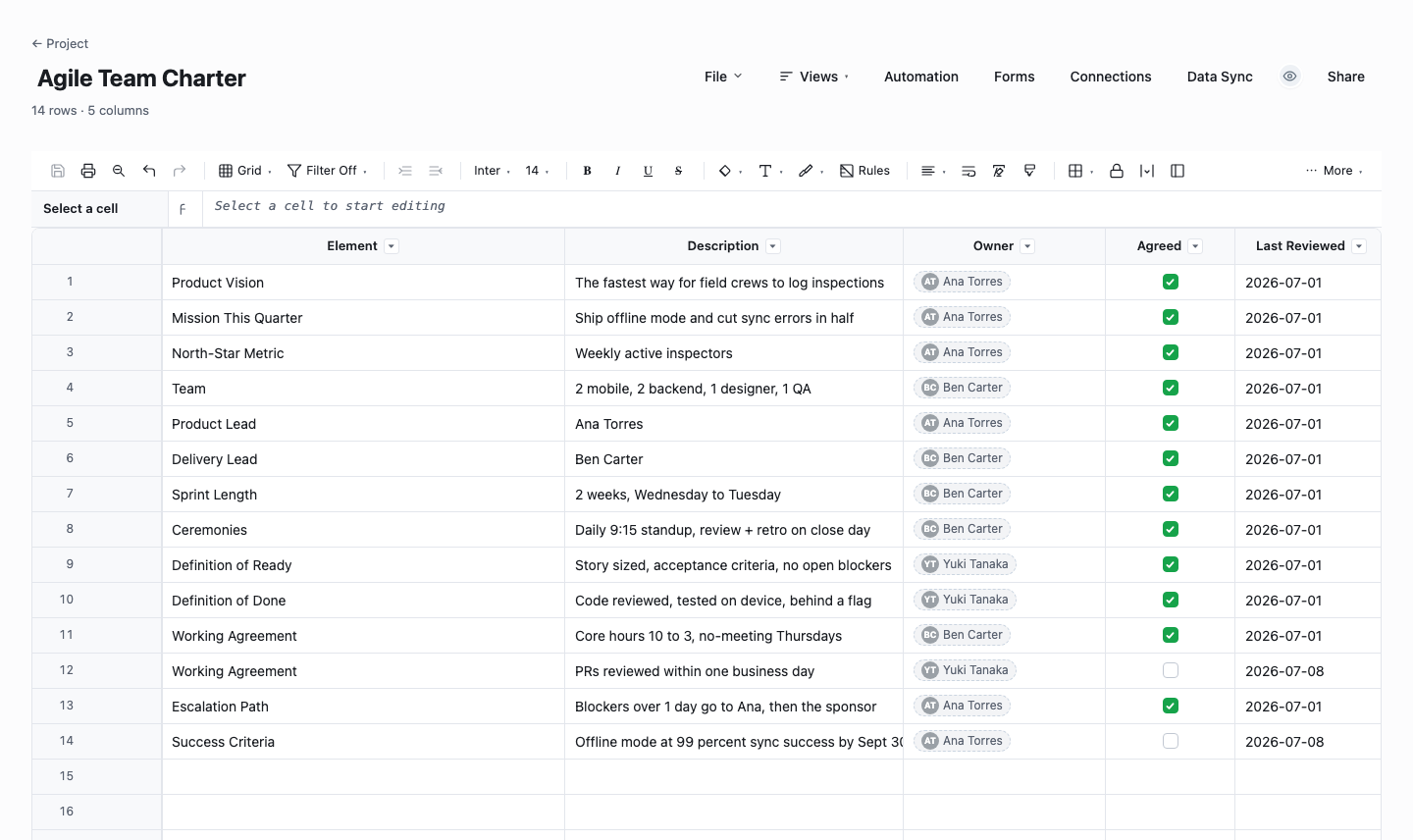Select the "Weekly active inspectors" cell

[734, 353]
